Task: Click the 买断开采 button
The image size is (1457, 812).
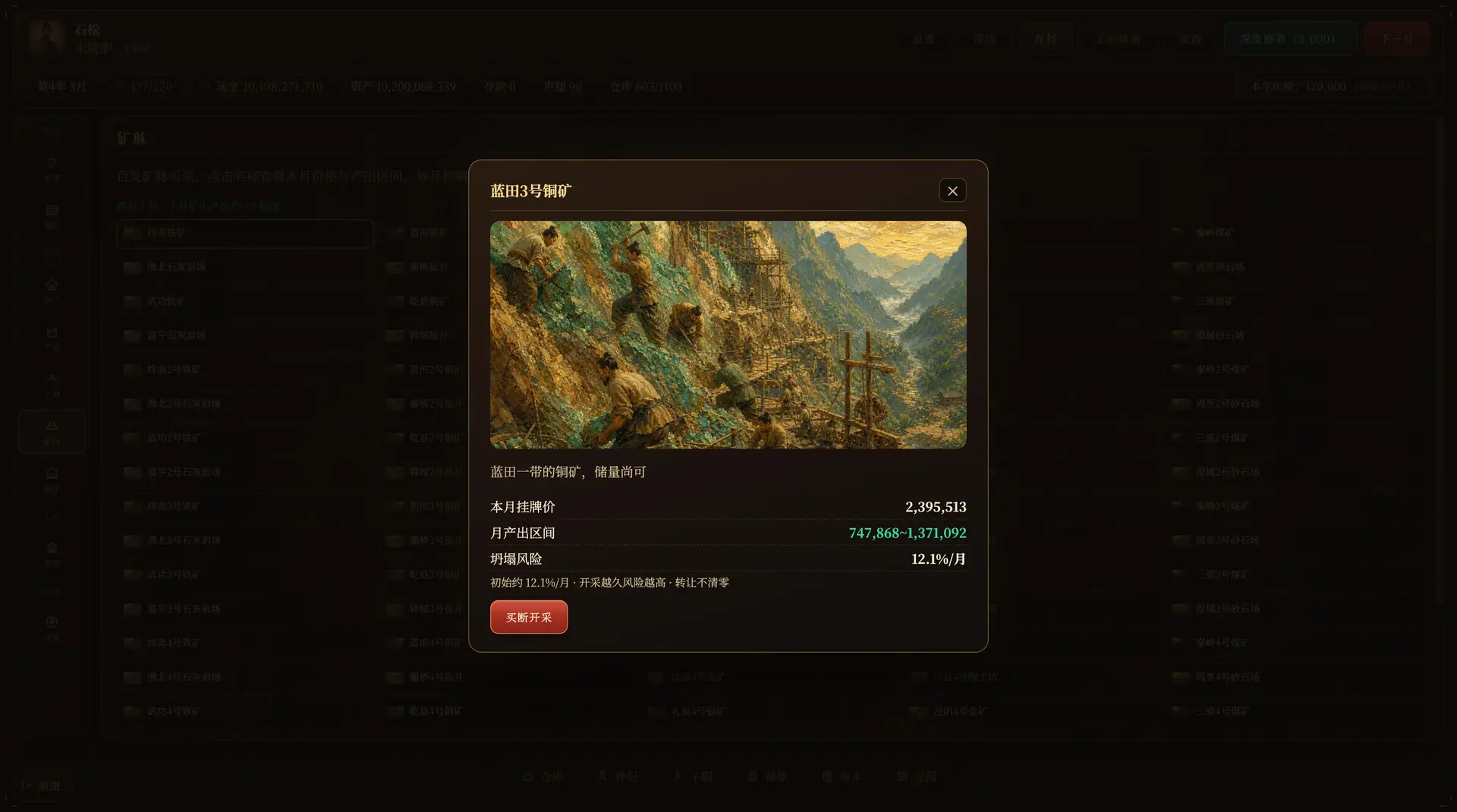Action: click(x=529, y=617)
